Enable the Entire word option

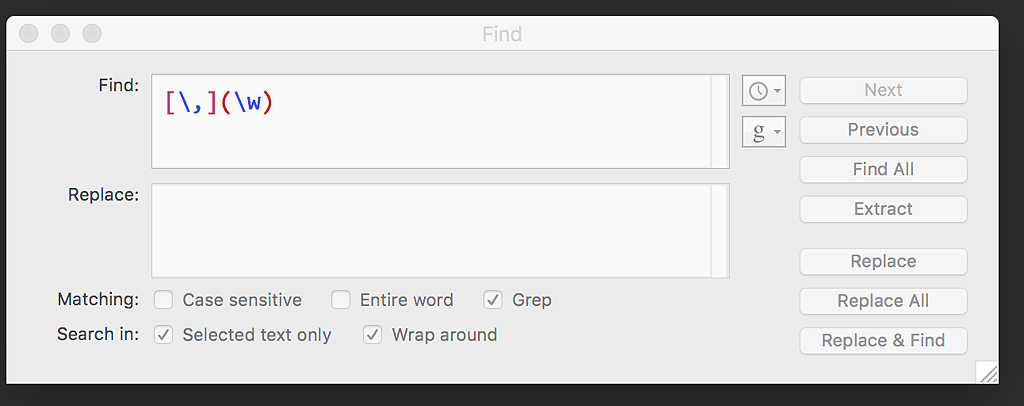[341, 300]
